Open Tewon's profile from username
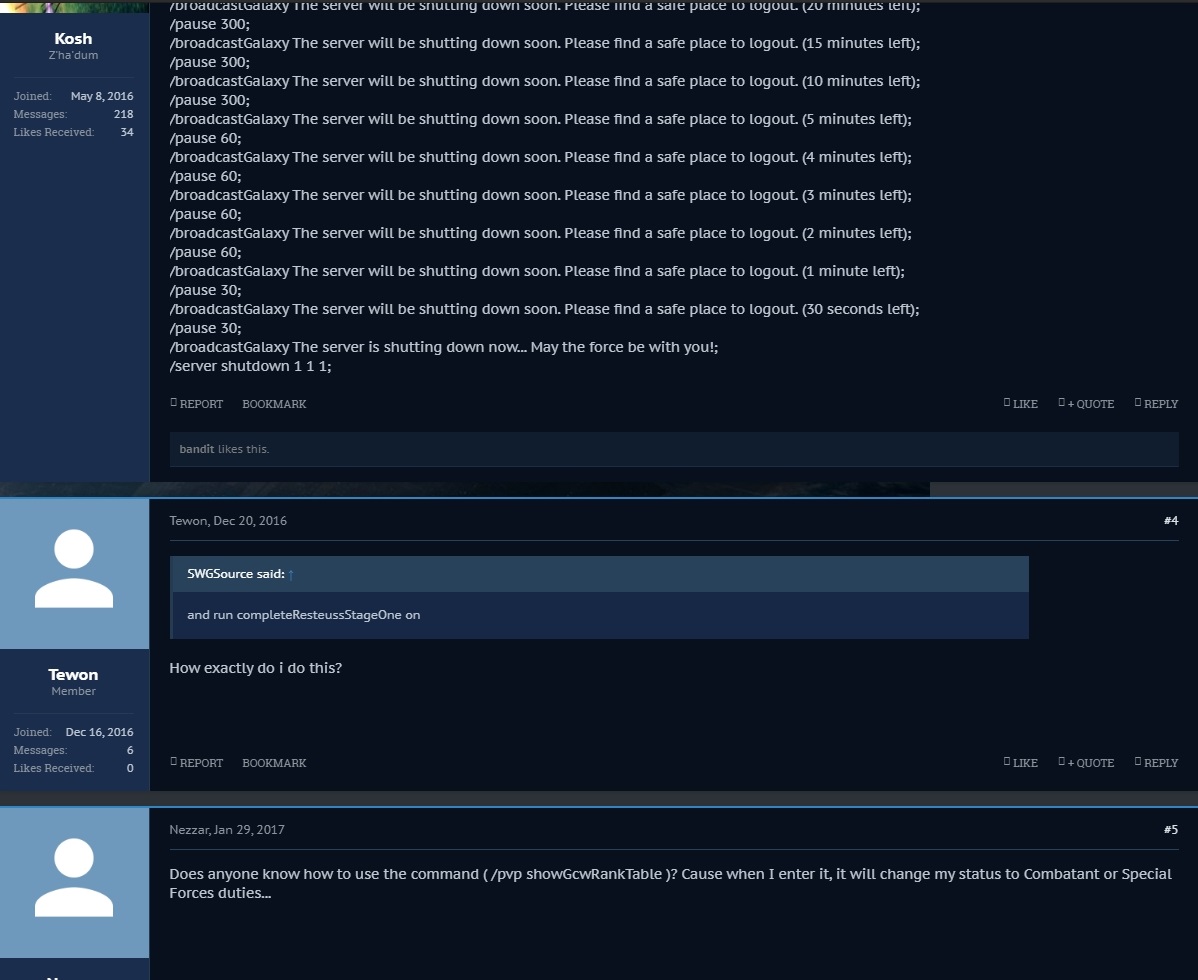Screen dimensions: 1198x980 coord(73,674)
